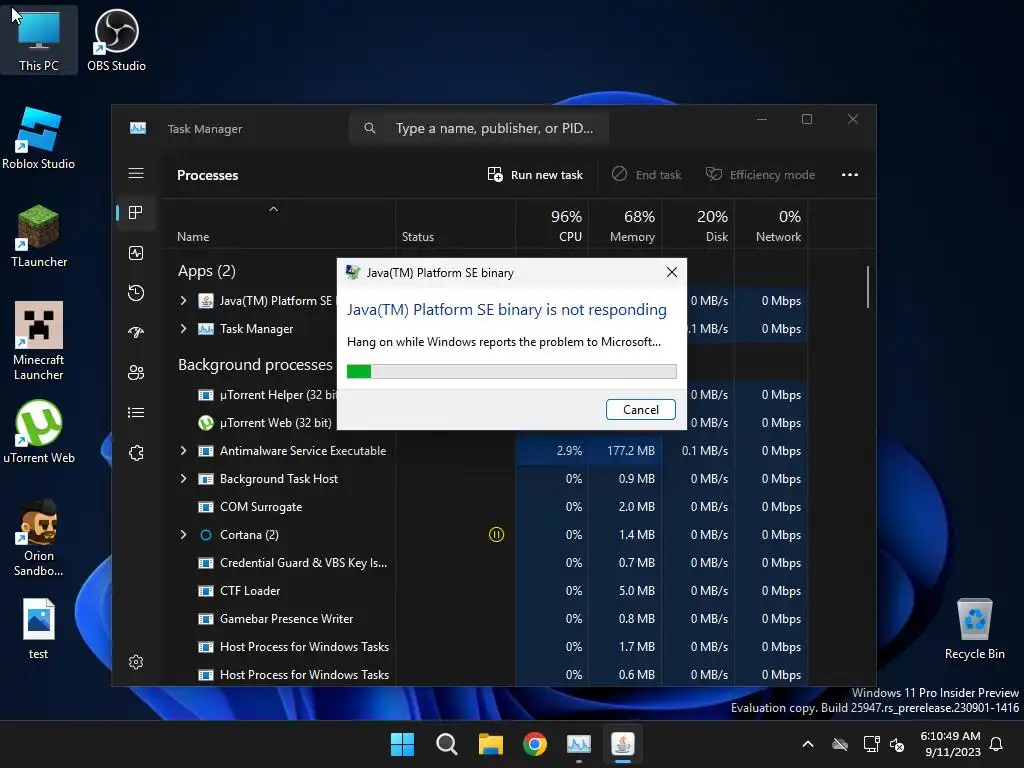
Task: Toggle Efficiency mode button
Action: pos(760,174)
